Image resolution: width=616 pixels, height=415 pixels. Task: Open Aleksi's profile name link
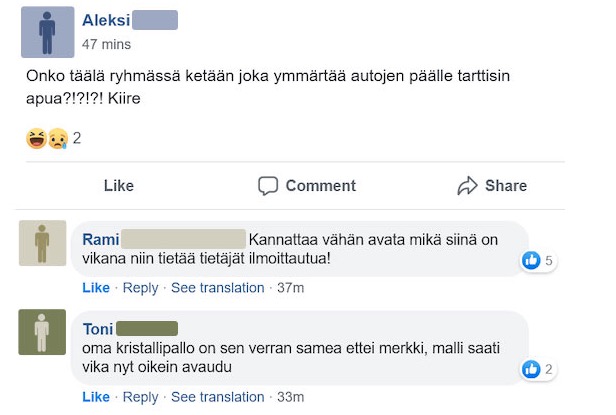pyautogui.click(x=103, y=20)
